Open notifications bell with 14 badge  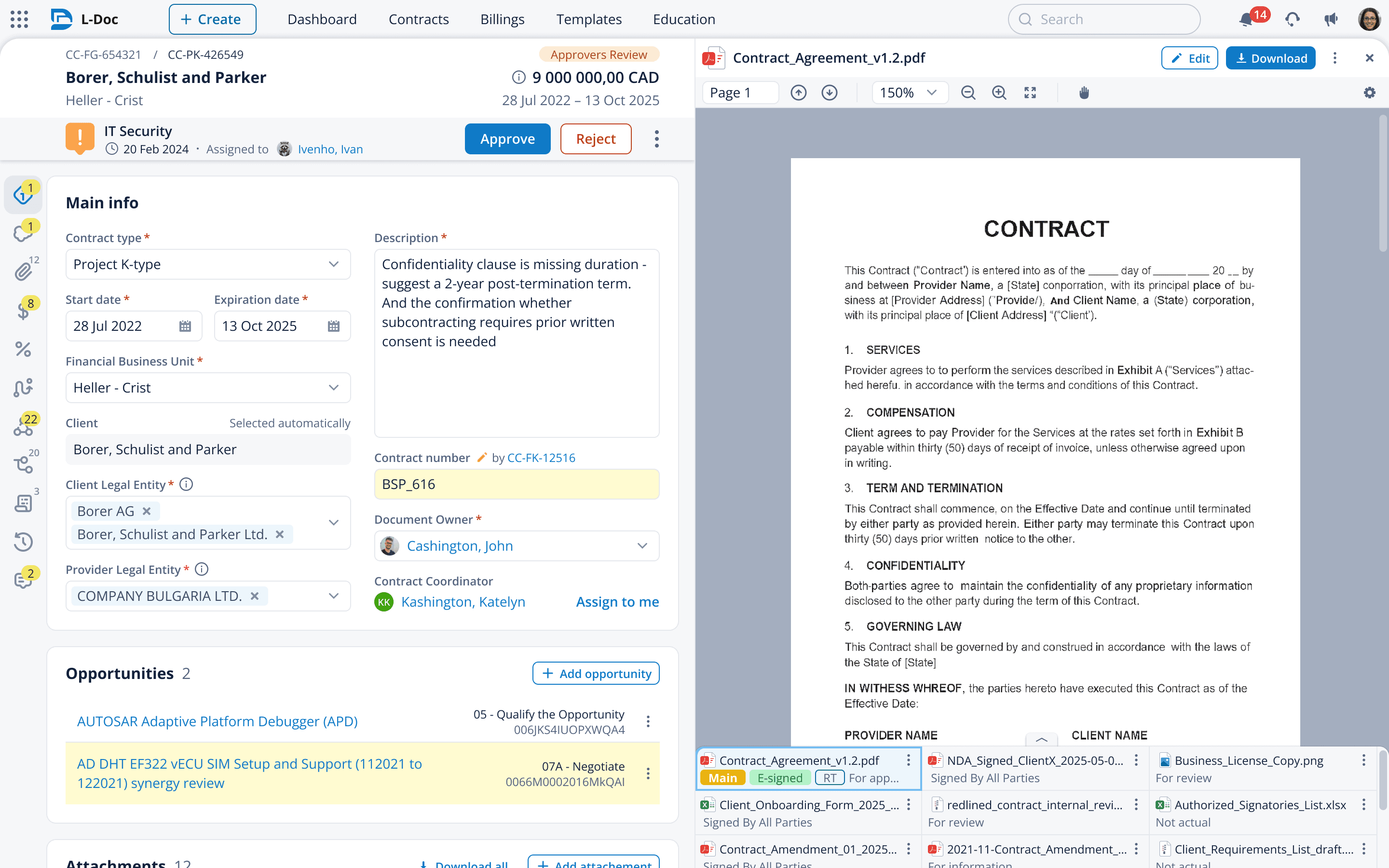(1245, 19)
